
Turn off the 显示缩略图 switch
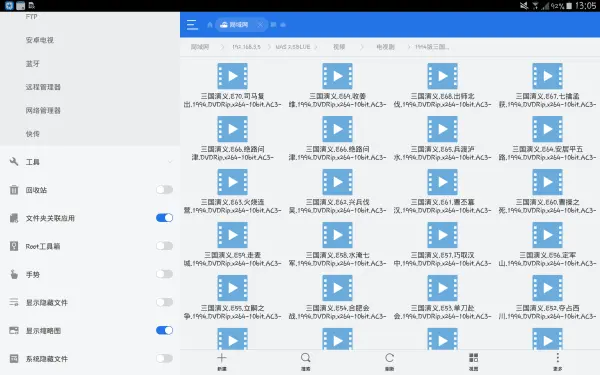[165, 330]
